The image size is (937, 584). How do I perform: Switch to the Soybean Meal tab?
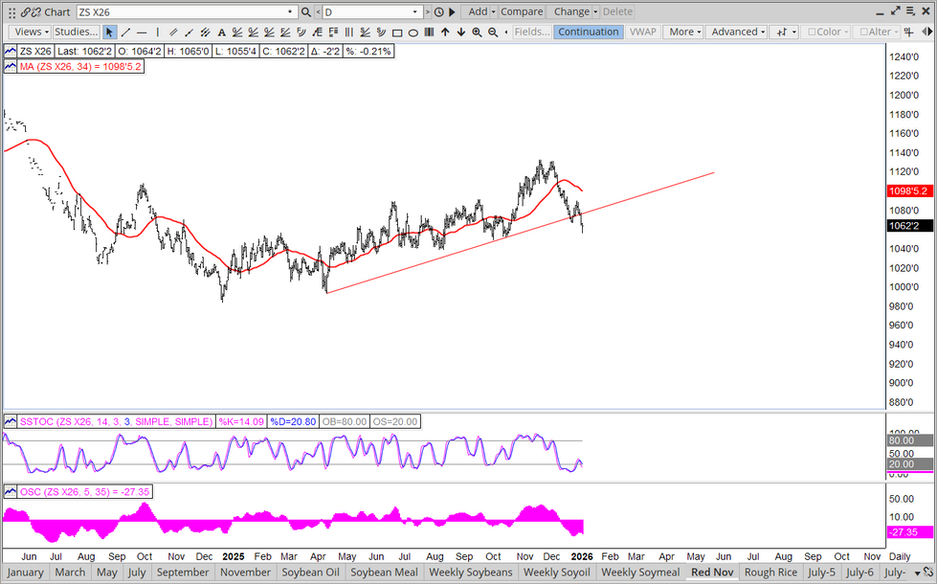[x=384, y=572]
